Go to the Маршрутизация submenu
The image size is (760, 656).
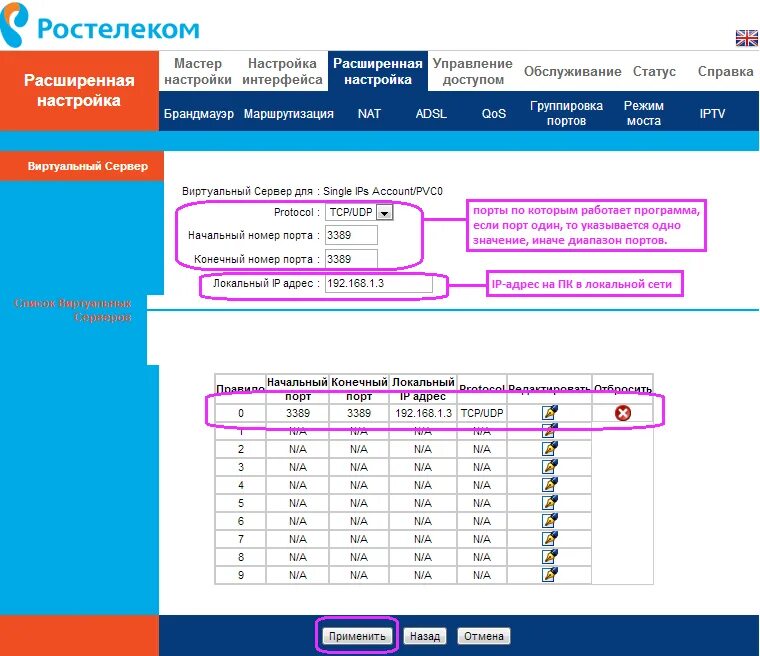tap(288, 113)
